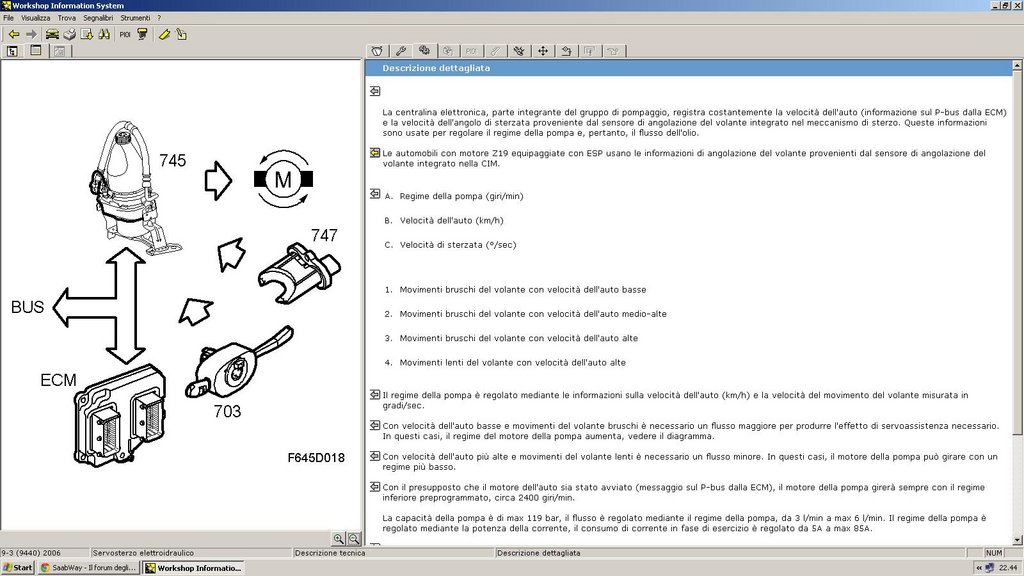Click the yellow stamp-shaped toolbar icon
1024x576 pixels.
pos(142,34)
